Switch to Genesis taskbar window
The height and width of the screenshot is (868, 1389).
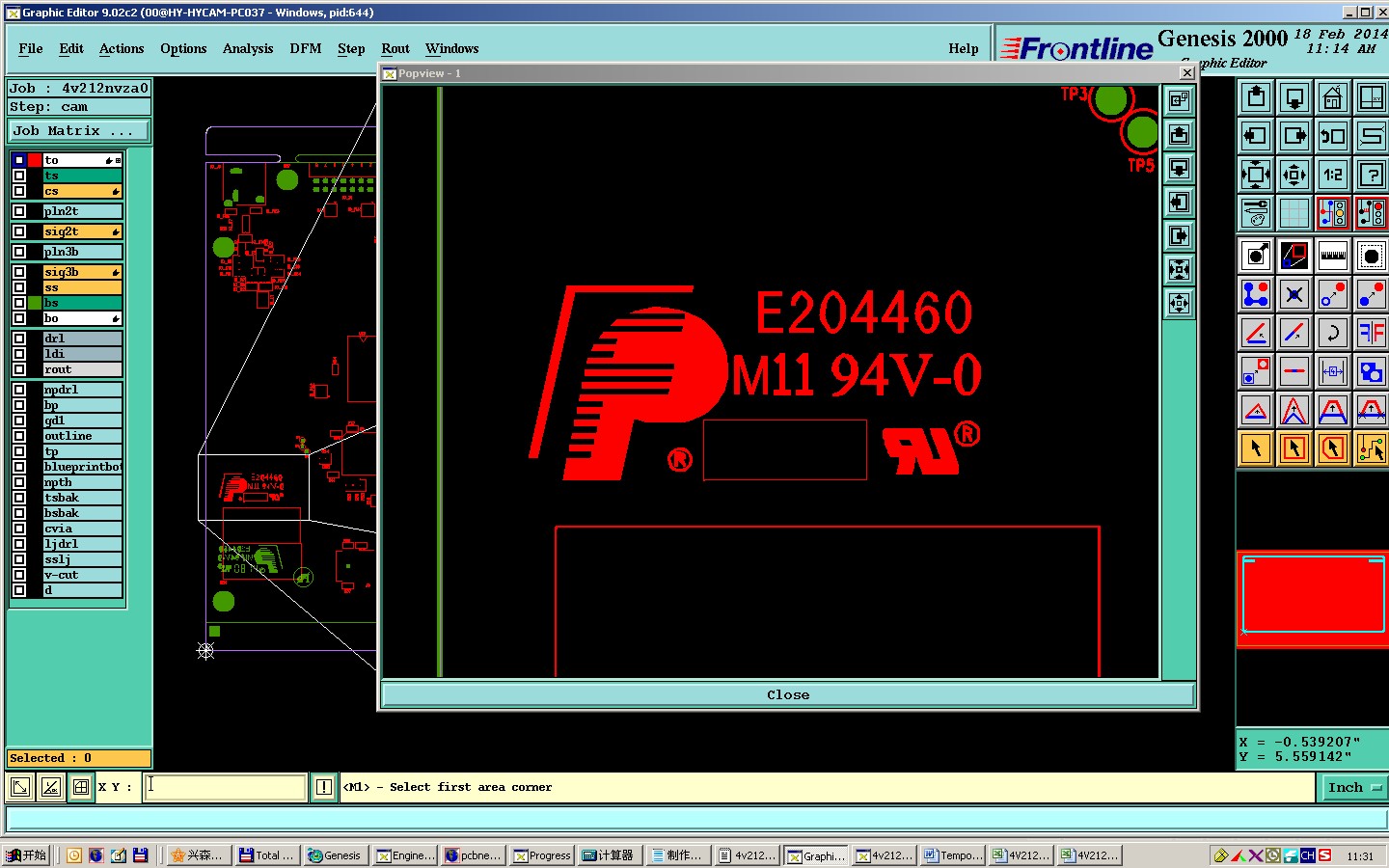[x=336, y=855]
